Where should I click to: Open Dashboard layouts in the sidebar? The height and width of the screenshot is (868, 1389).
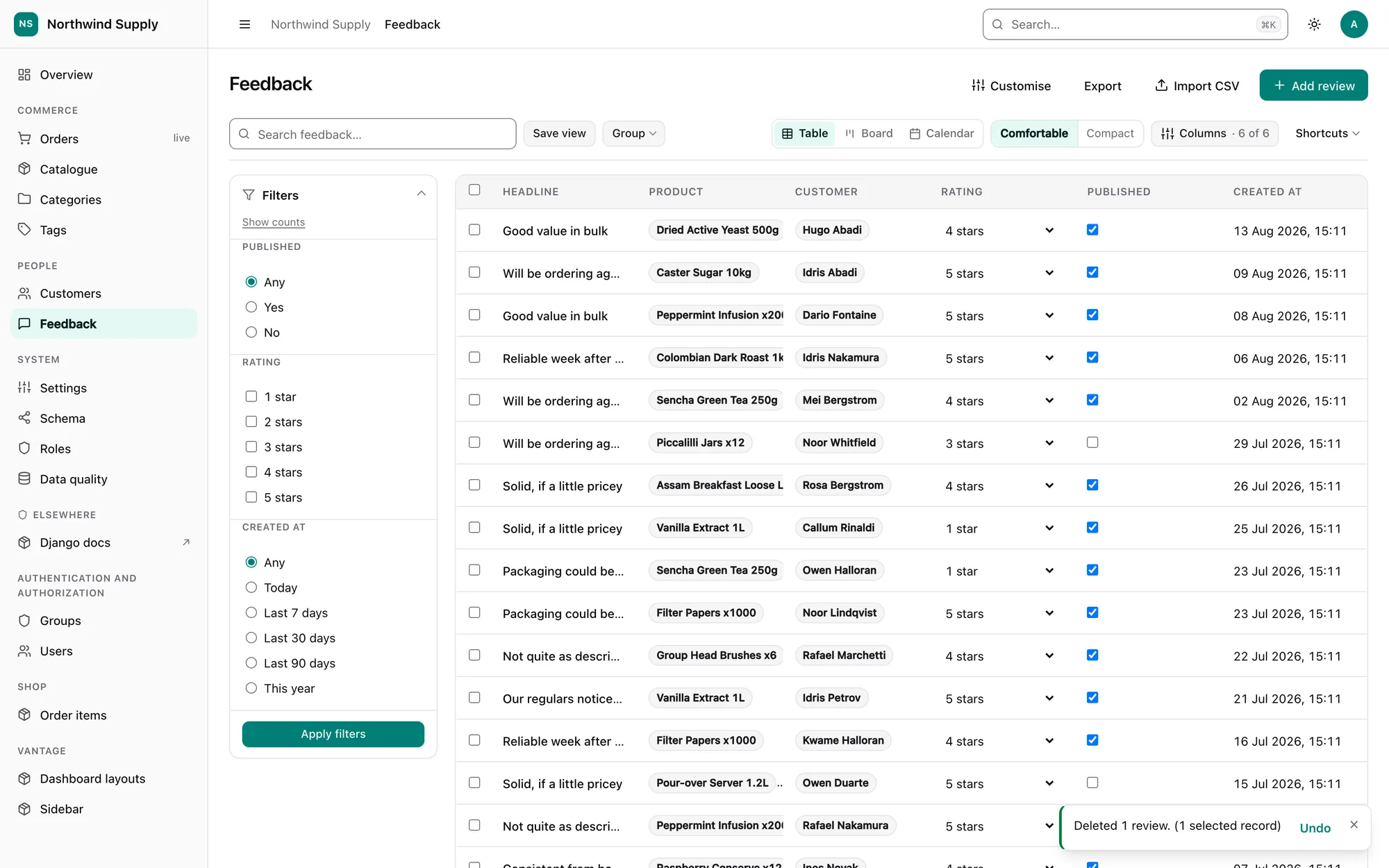pos(103,779)
